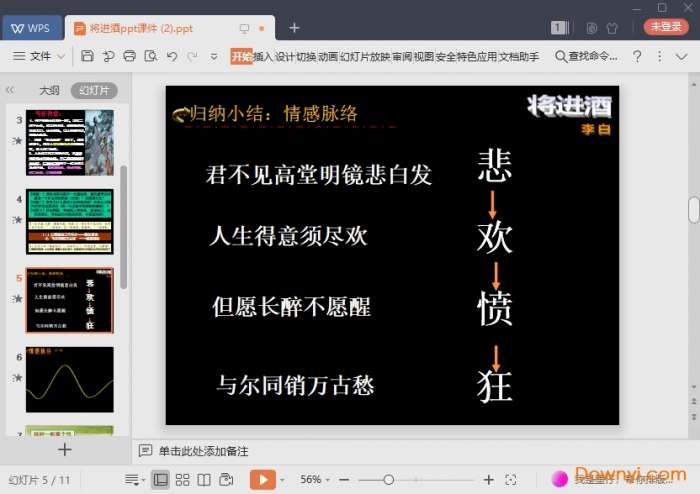Click the clipboard-style icon before play button
Screen dimensions: 700x494
click(x=226, y=480)
